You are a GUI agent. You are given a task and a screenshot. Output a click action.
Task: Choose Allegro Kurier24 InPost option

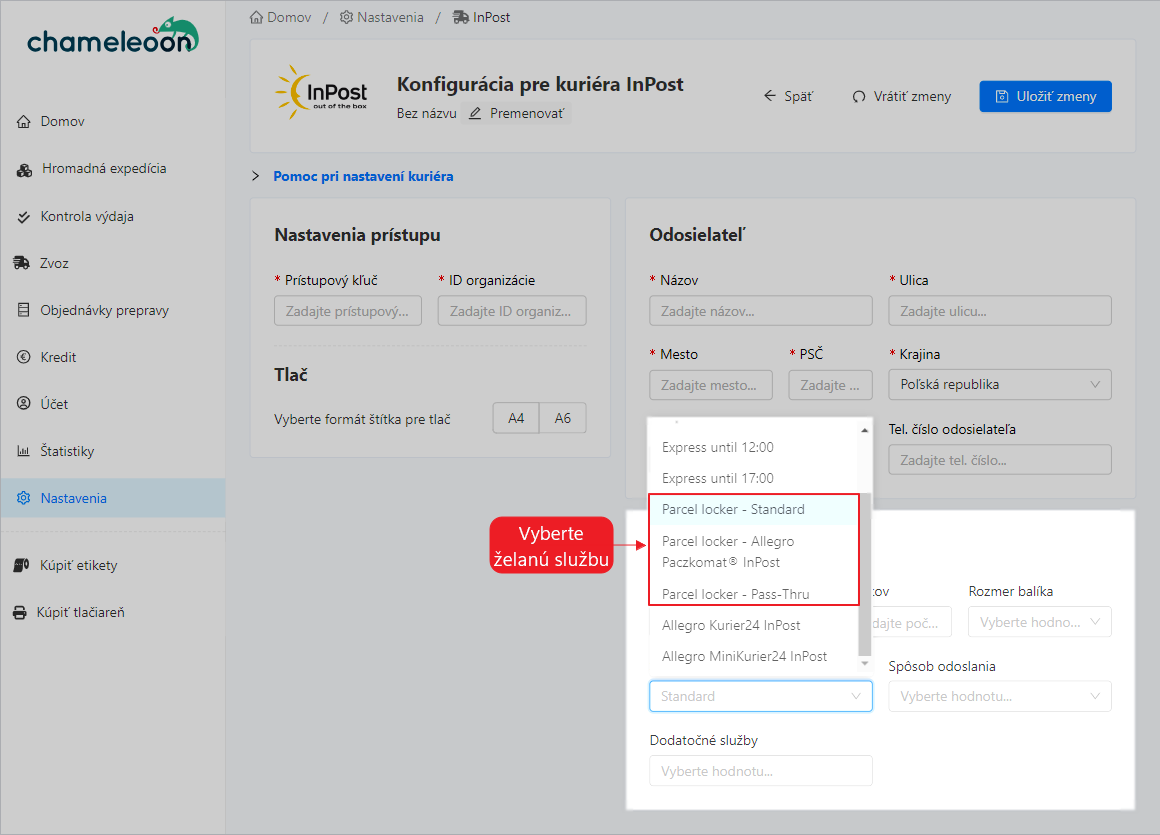[x=731, y=625]
